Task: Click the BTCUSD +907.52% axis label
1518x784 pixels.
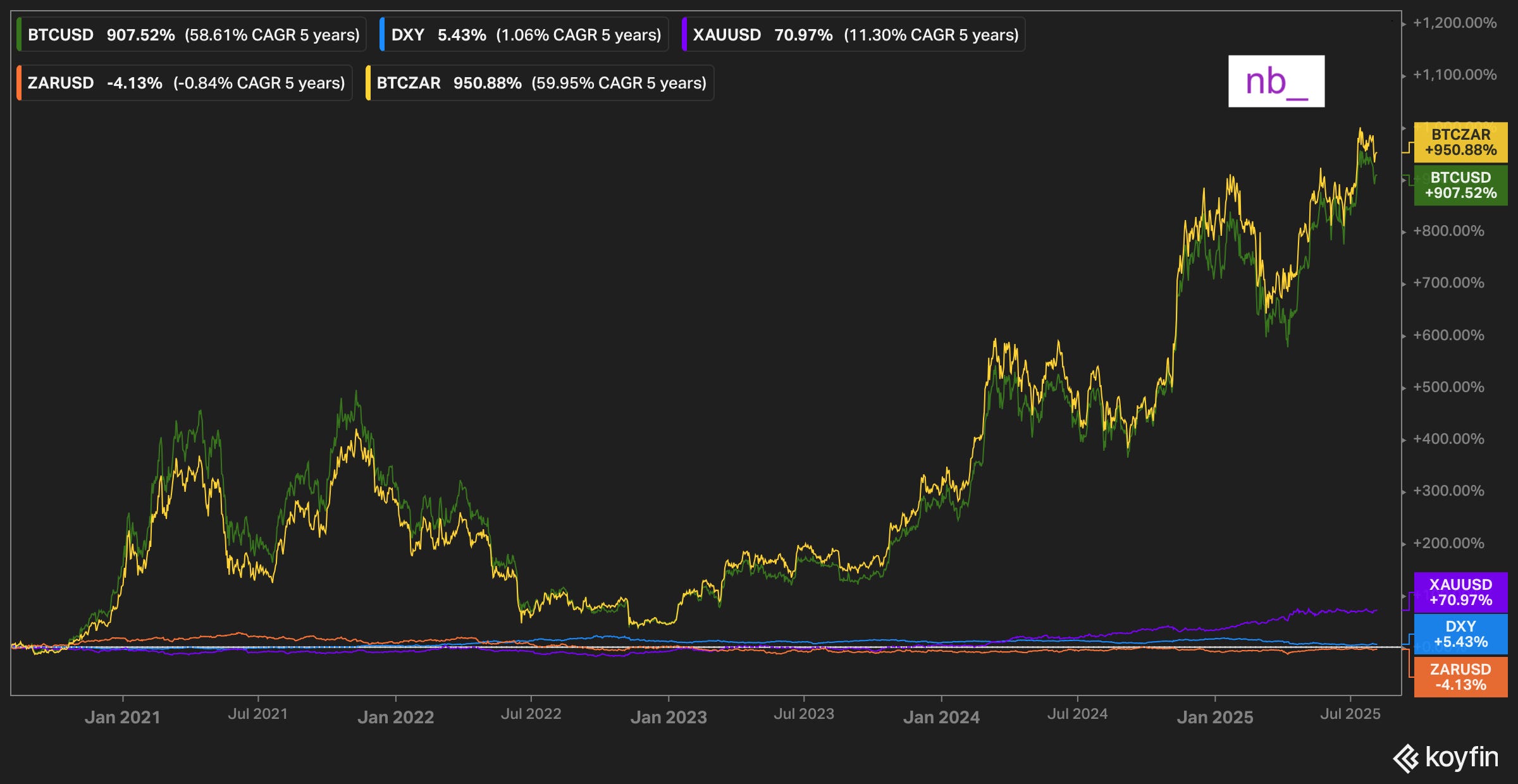Action: pos(1460,185)
